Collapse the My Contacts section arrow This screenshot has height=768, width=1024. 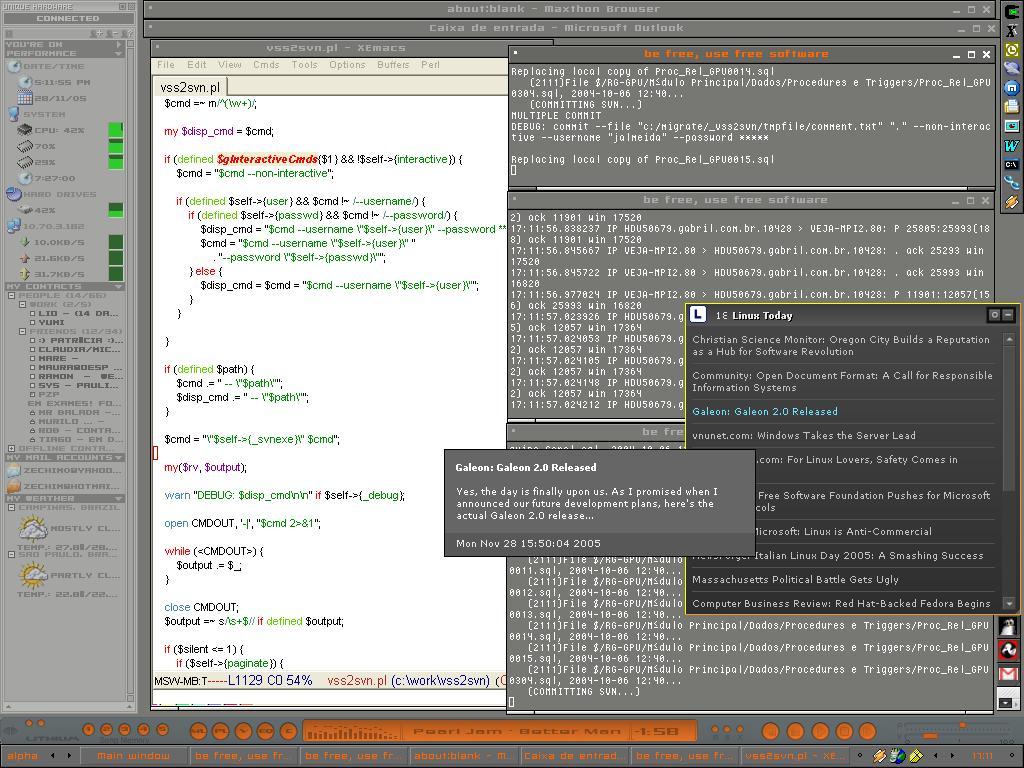pyautogui.click(x=119, y=286)
